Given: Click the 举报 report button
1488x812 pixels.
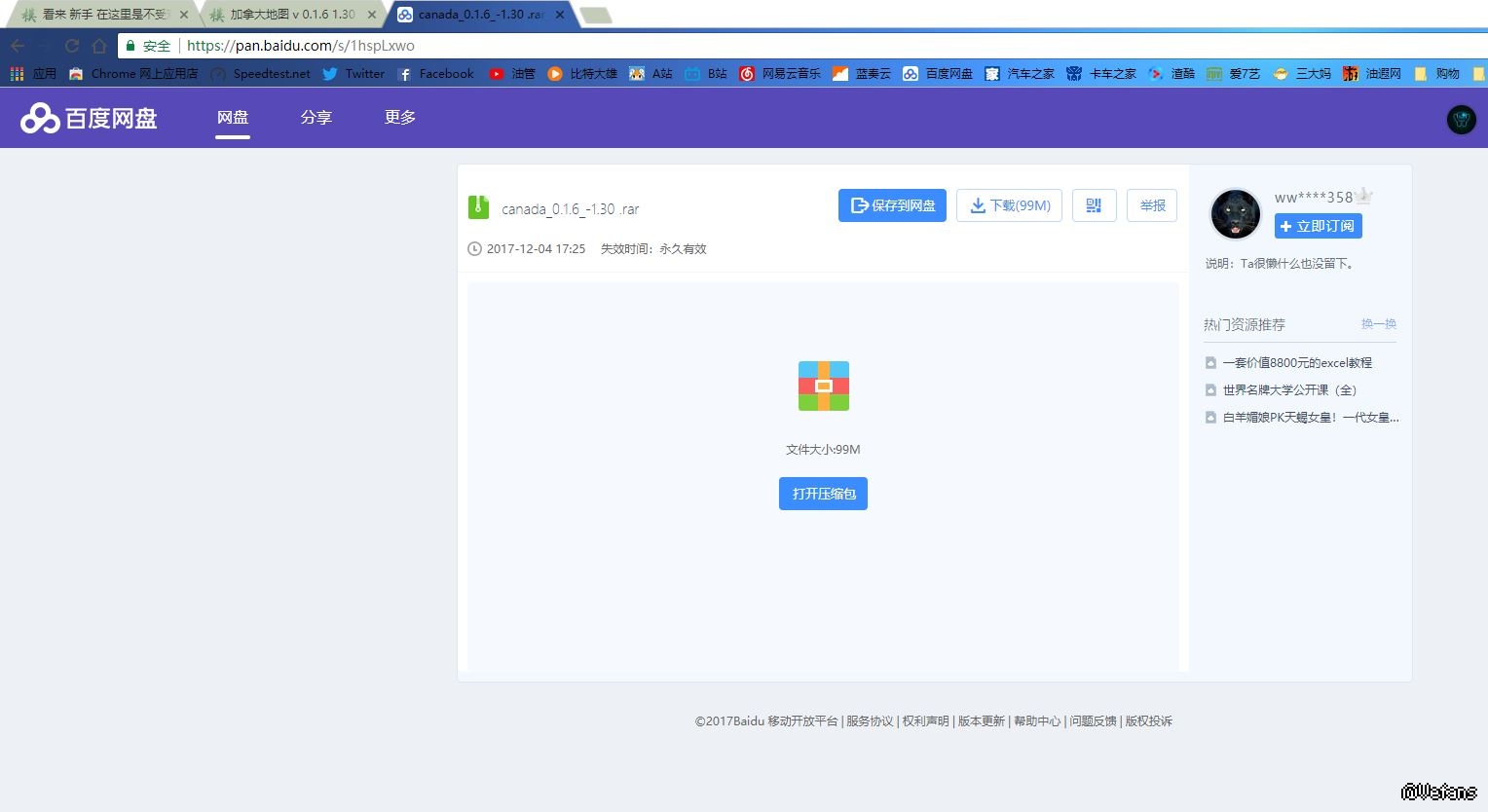Looking at the screenshot, I should pyautogui.click(x=1152, y=205).
